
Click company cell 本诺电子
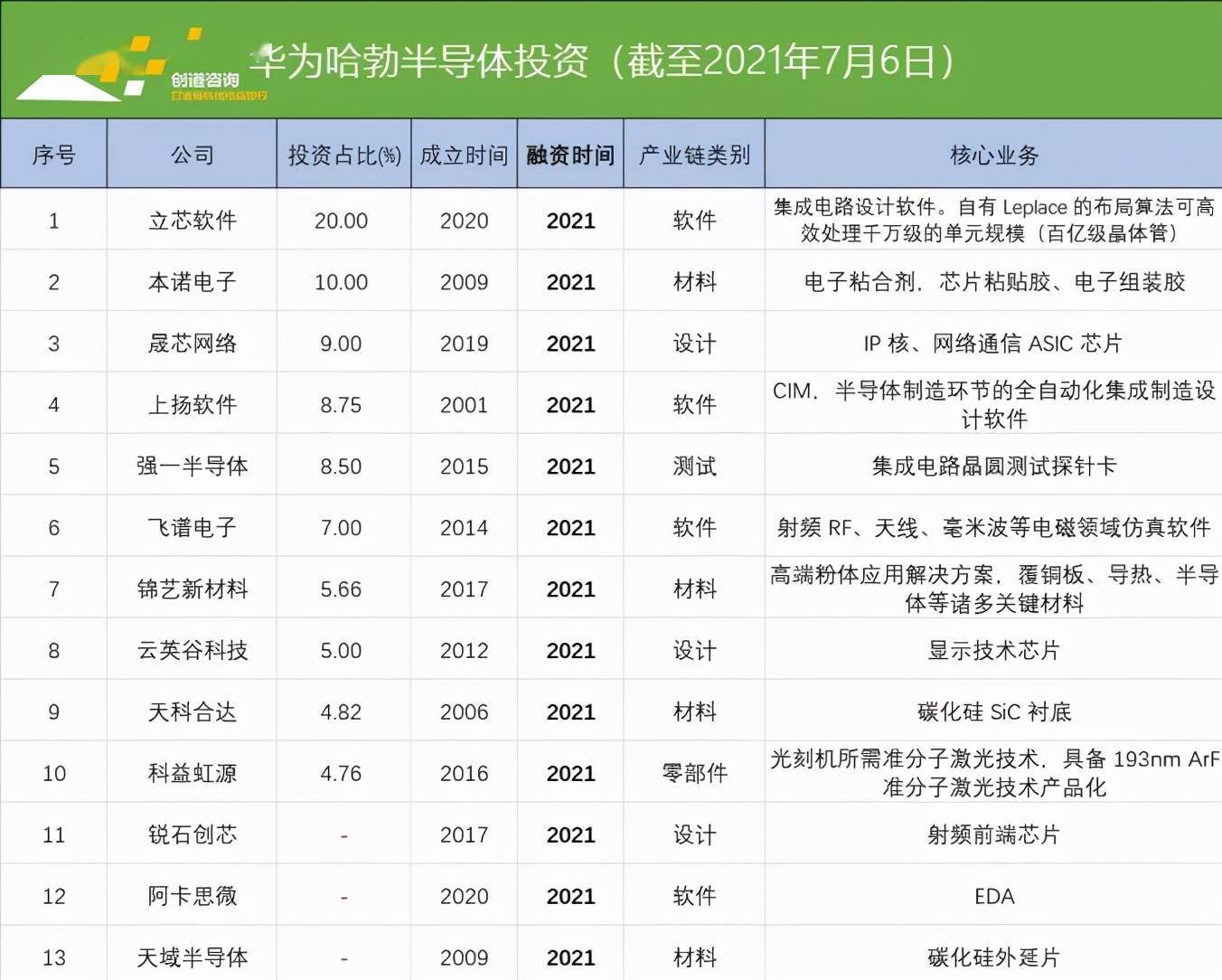tap(192, 281)
